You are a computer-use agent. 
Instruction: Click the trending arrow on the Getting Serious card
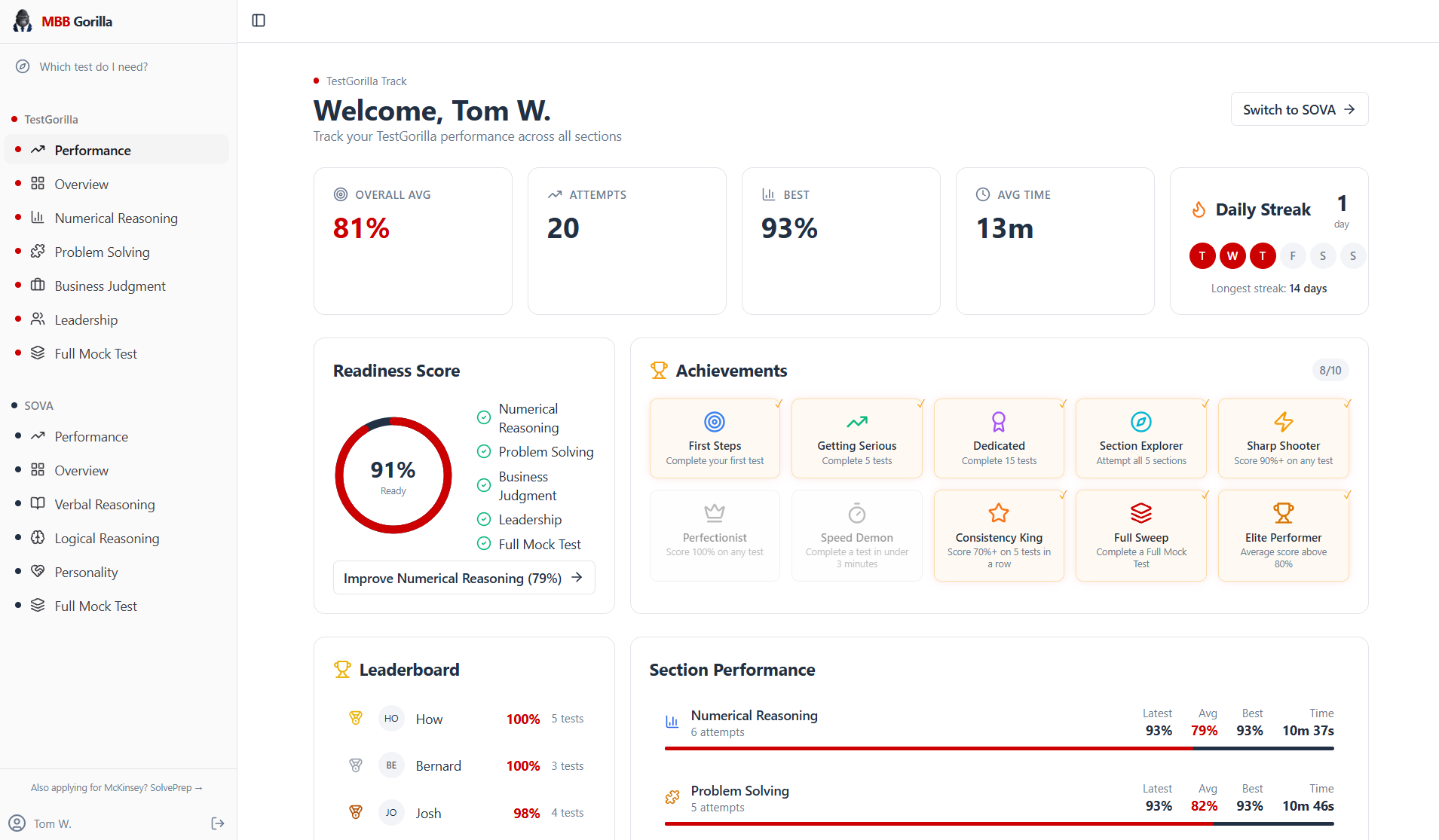click(857, 422)
